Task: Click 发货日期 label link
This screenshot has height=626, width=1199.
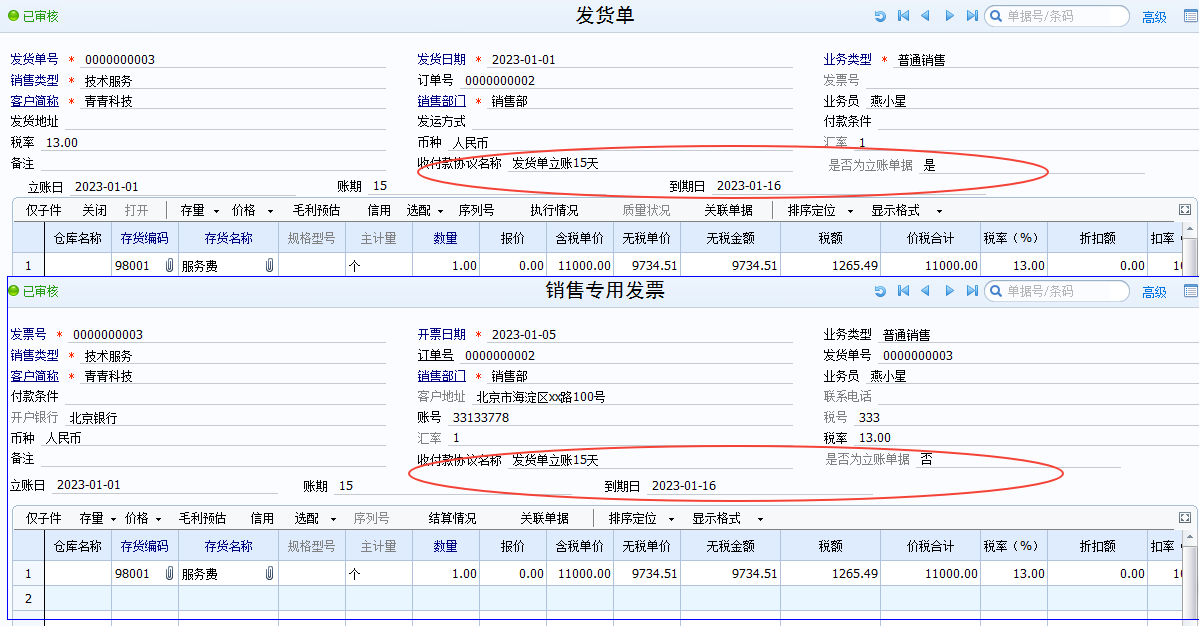Action: tap(441, 59)
